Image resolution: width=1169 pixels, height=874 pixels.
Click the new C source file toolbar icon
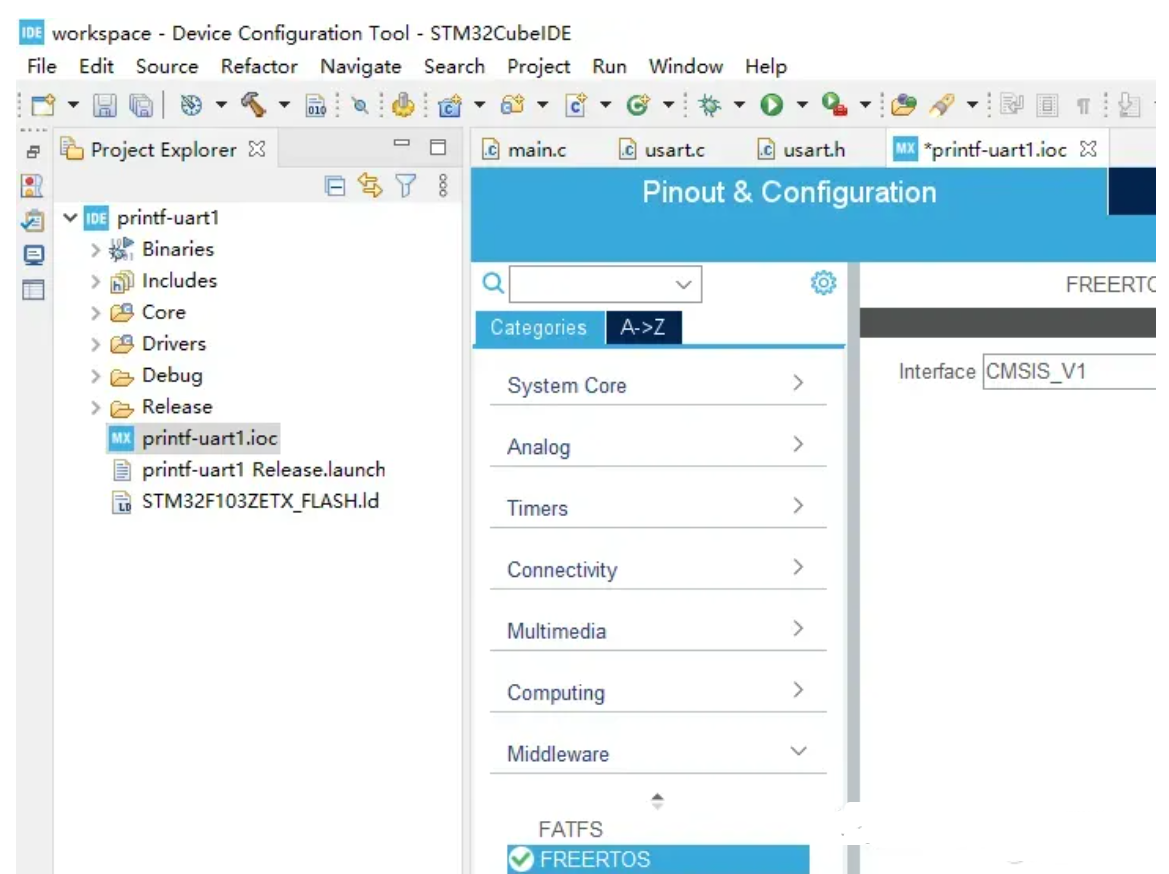click(x=576, y=105)
